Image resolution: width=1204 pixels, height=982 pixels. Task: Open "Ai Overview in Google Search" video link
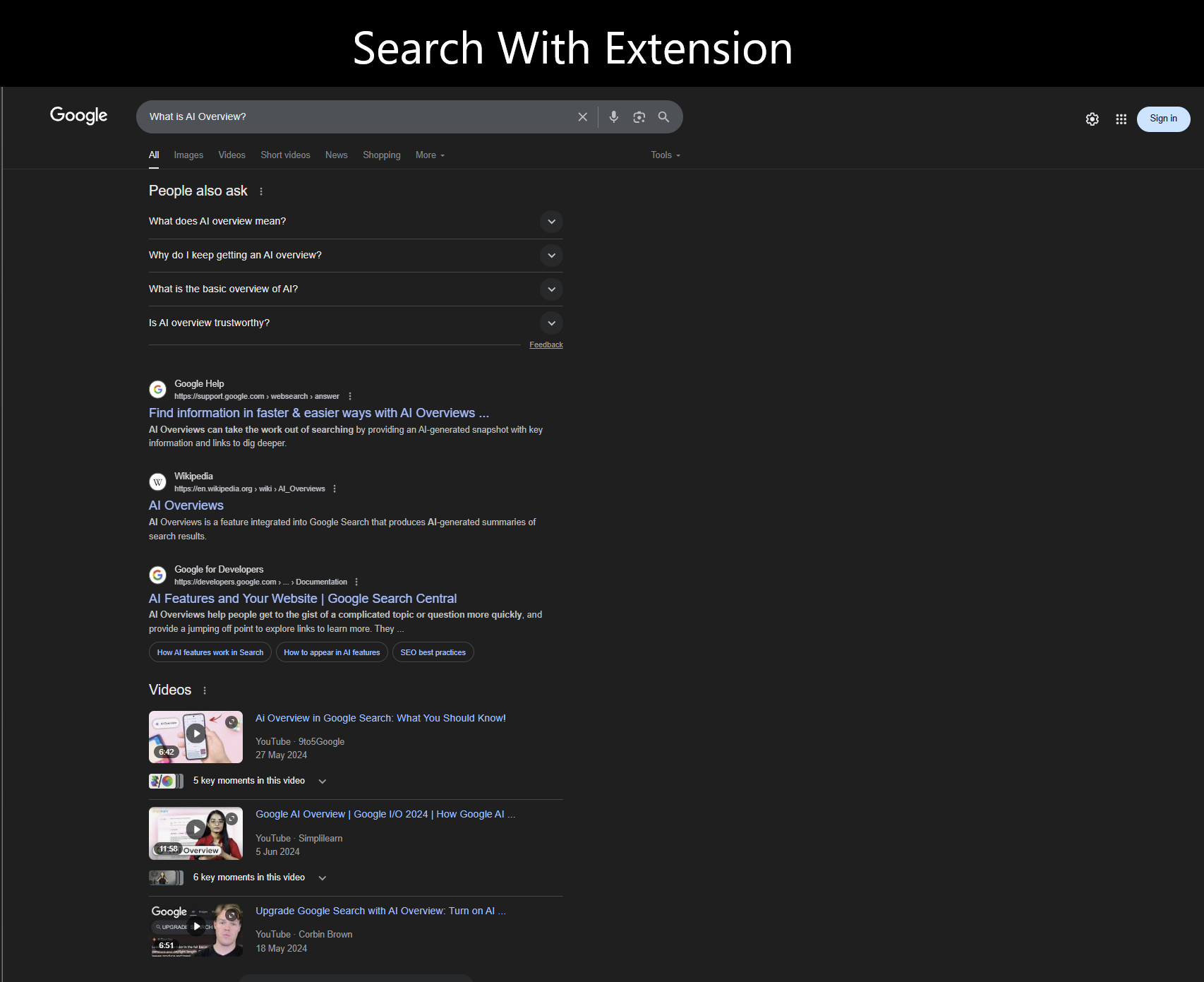pyautogui.click(x=380, y=719)
